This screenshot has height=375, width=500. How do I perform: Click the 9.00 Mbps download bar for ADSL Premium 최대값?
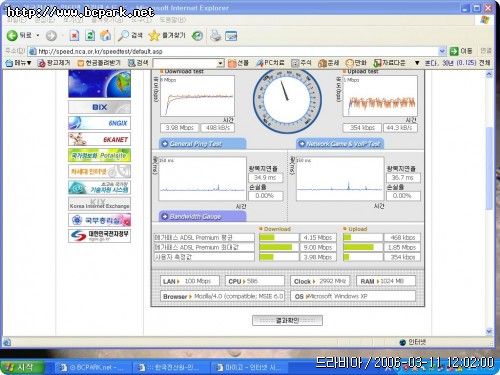[279, 247]
